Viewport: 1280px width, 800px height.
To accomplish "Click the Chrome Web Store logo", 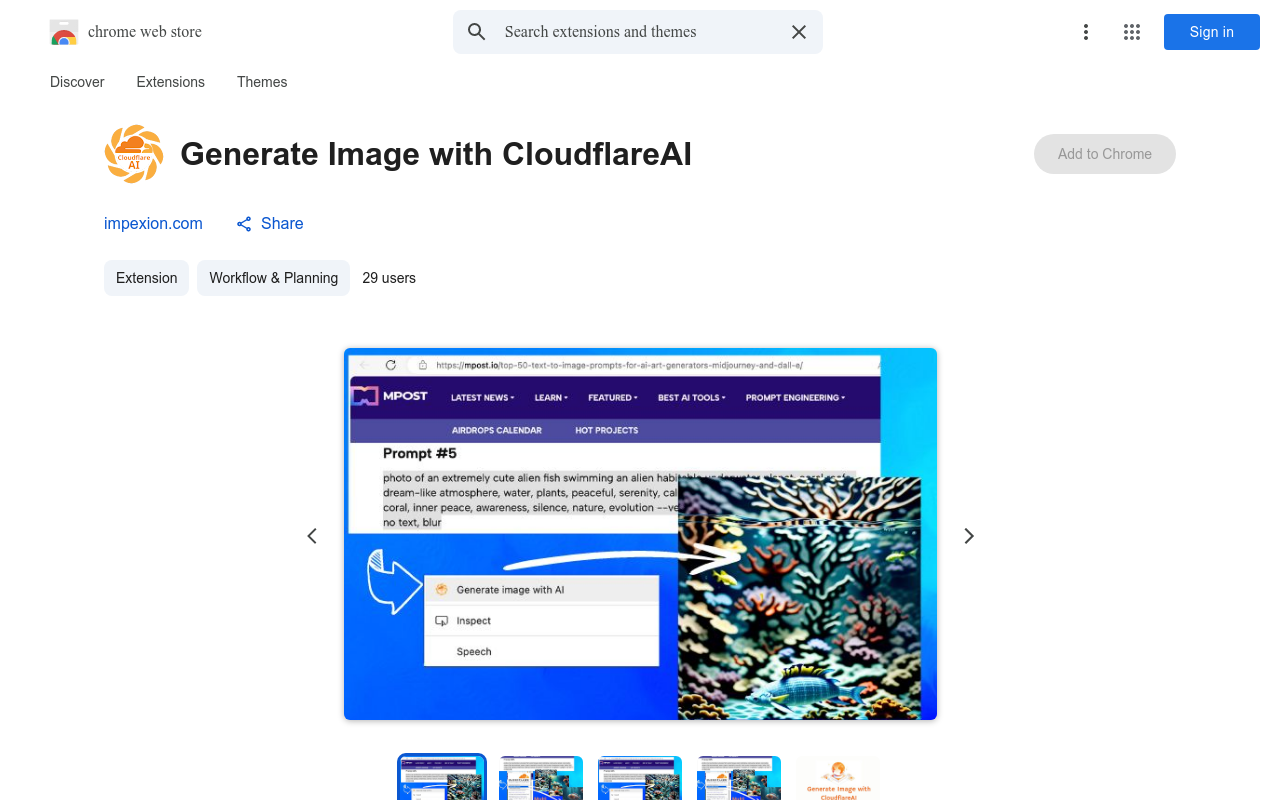I will click(64, 32).
